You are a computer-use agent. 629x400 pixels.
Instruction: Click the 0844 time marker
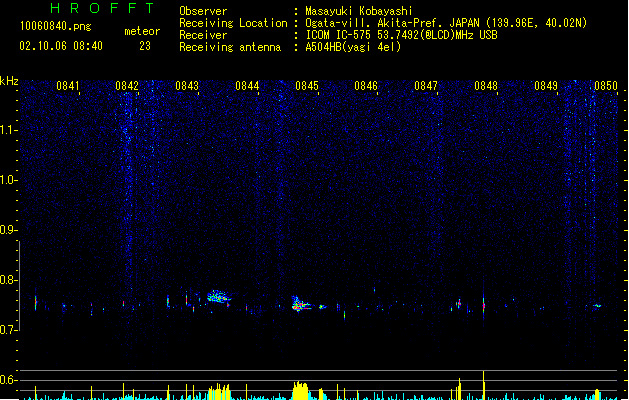click(247, 86)
